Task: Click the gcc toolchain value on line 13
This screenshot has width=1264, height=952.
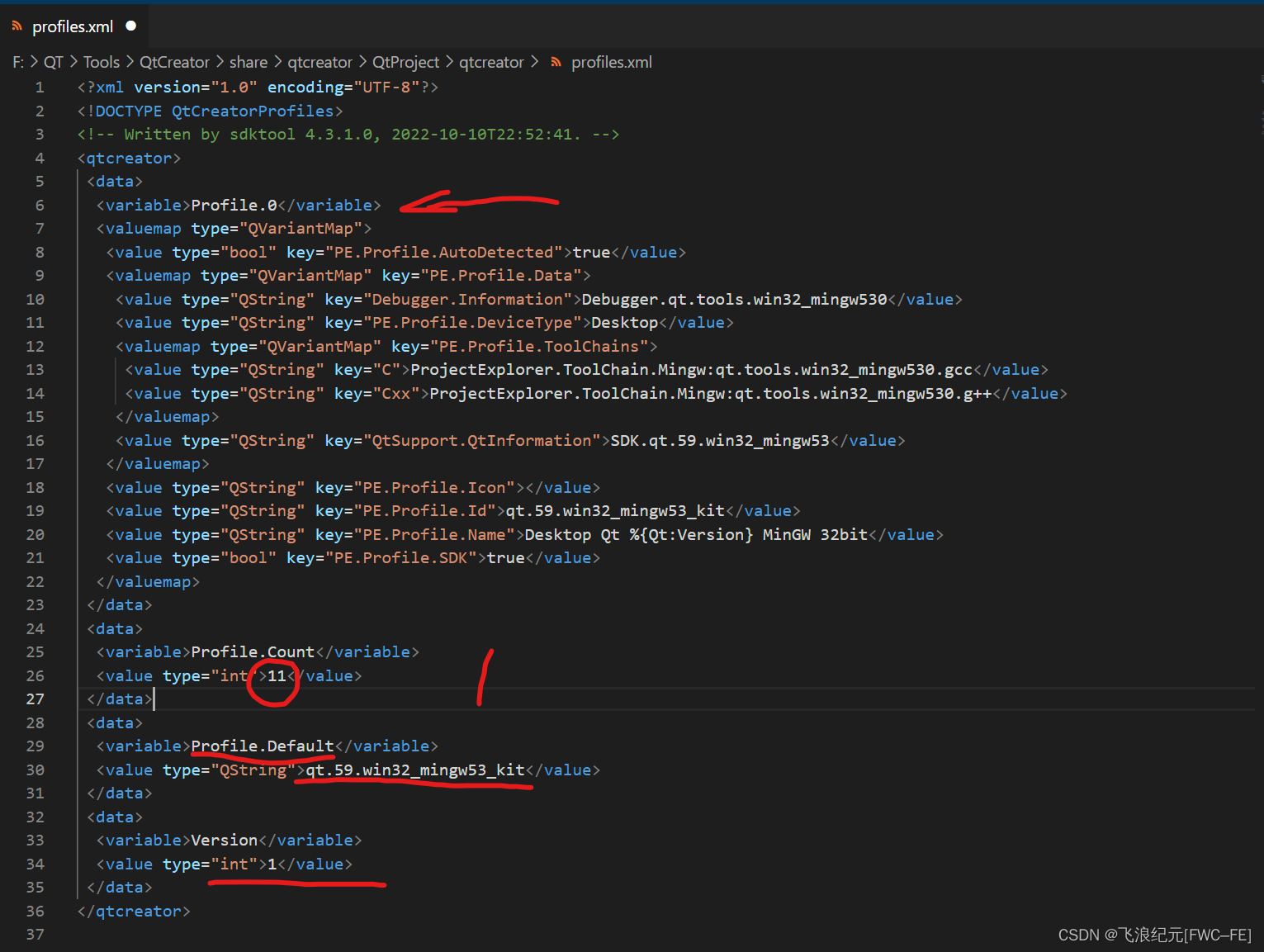Action: [x=692, y=370]
